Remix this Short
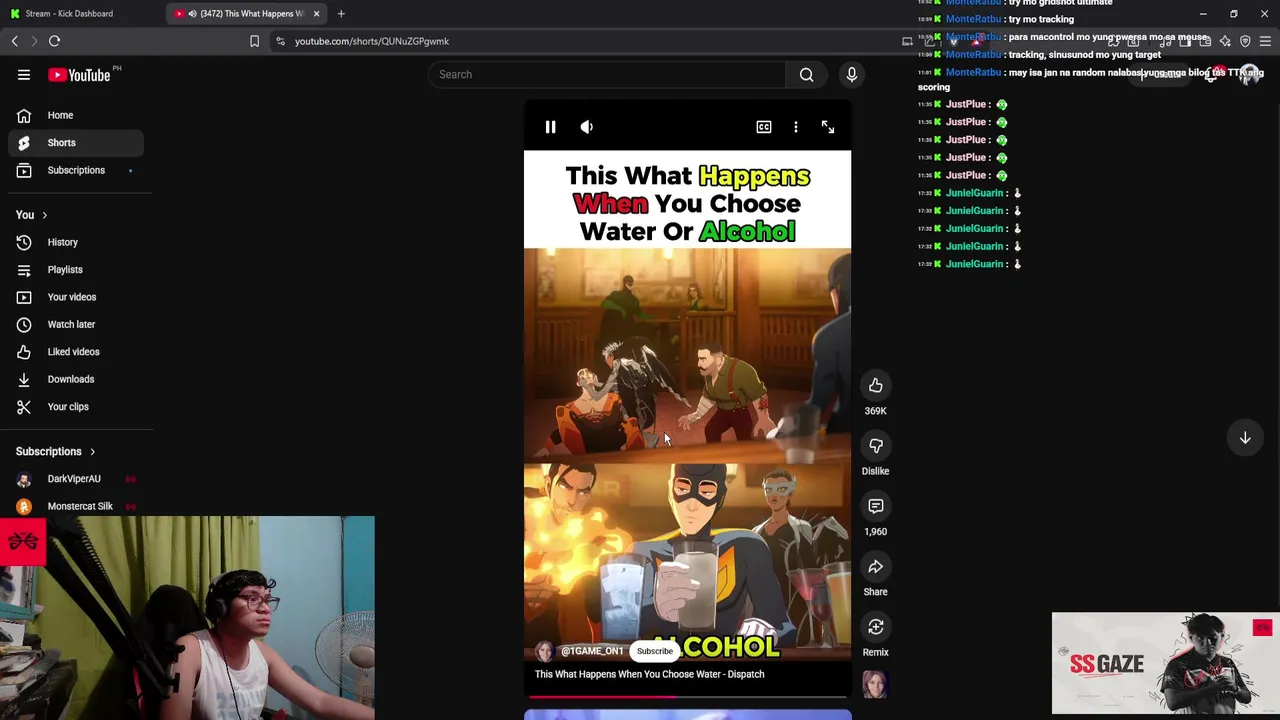1280x720 pixels. pyautogui.click(x=875, y=627)
